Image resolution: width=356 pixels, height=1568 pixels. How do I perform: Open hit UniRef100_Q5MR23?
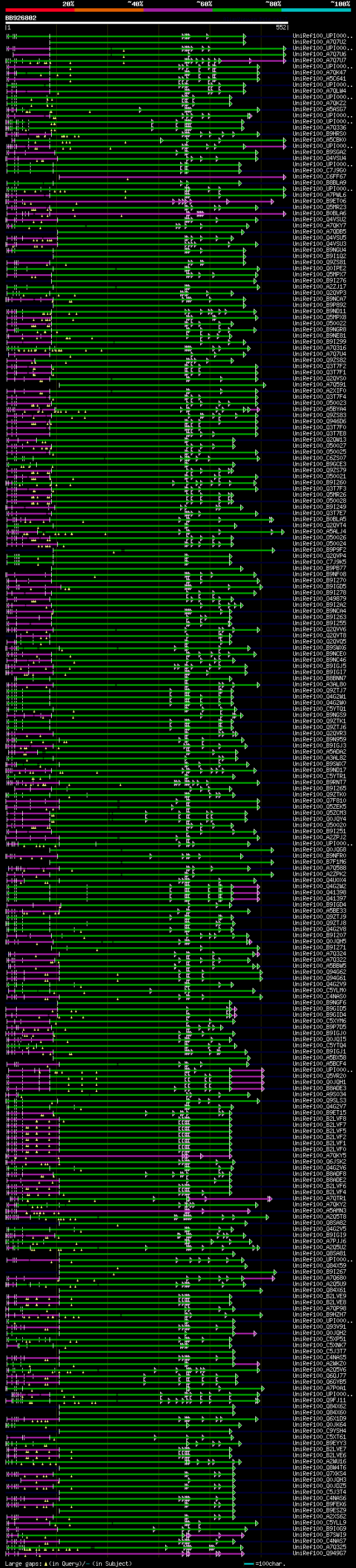pos(319,207)
